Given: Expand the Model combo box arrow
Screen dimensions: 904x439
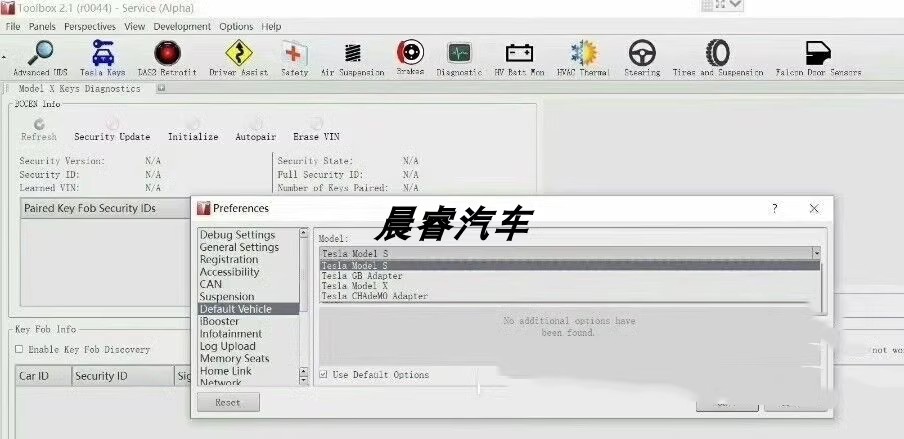Looking at the screenshot, I should coord(816,253).
